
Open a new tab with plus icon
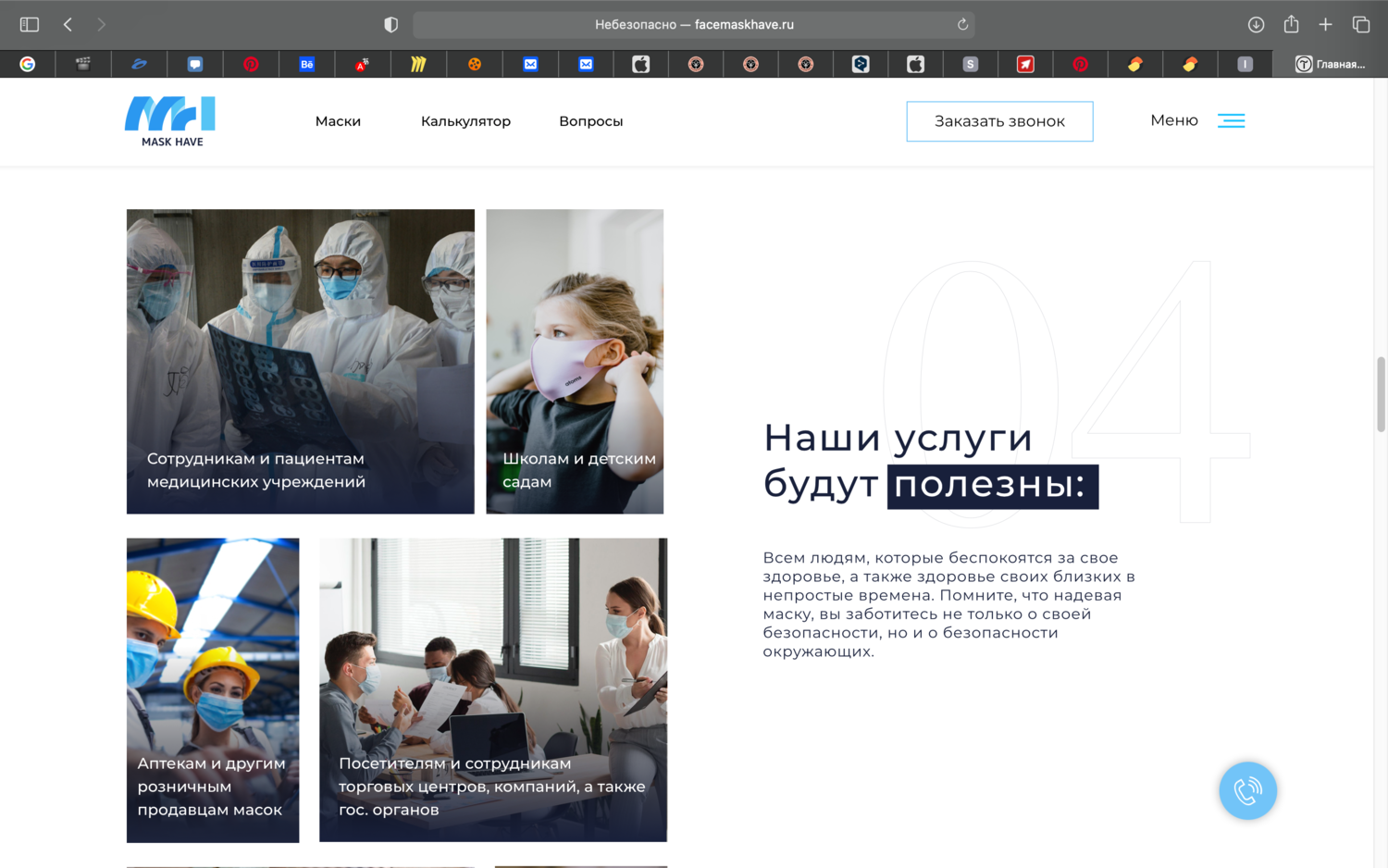(x=1325, y=25)
